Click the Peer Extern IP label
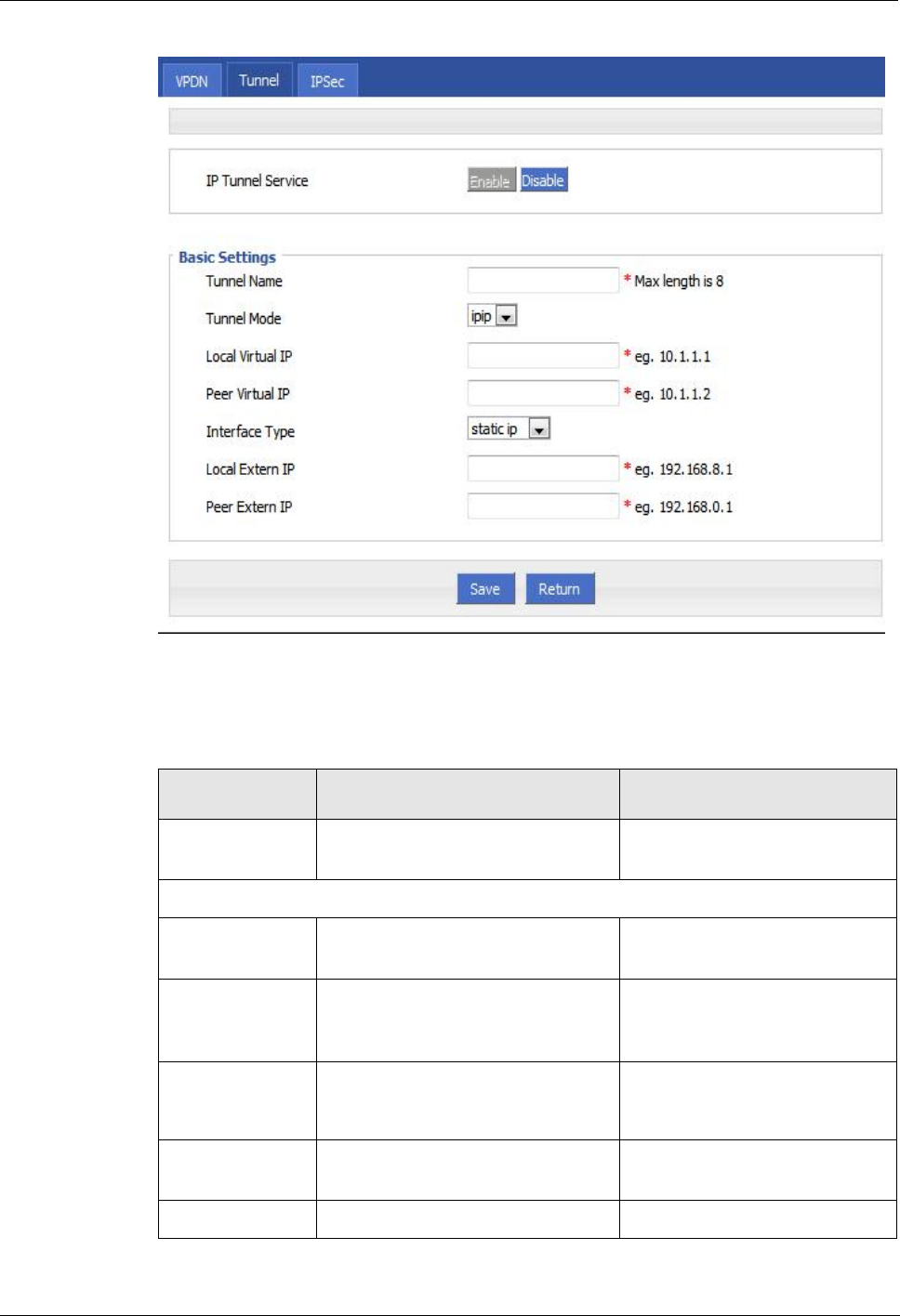This screenshot has height=1316, width=900. 249,507
